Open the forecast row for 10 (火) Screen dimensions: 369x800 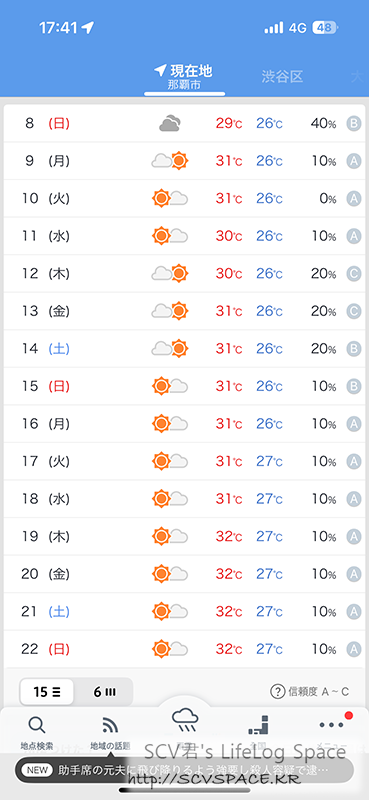(184, 198)
